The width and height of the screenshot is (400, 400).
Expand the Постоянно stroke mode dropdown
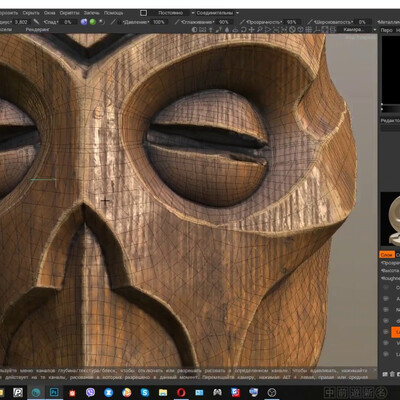click(x=171, y=13)
